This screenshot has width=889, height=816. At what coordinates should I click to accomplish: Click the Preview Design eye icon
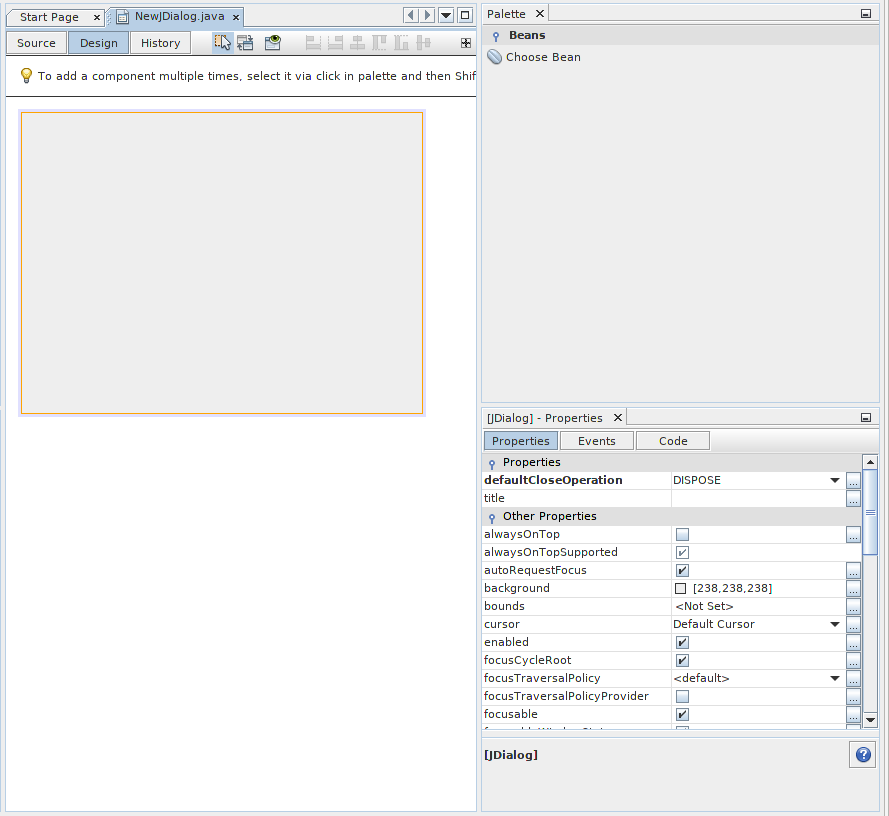(273, 43)
